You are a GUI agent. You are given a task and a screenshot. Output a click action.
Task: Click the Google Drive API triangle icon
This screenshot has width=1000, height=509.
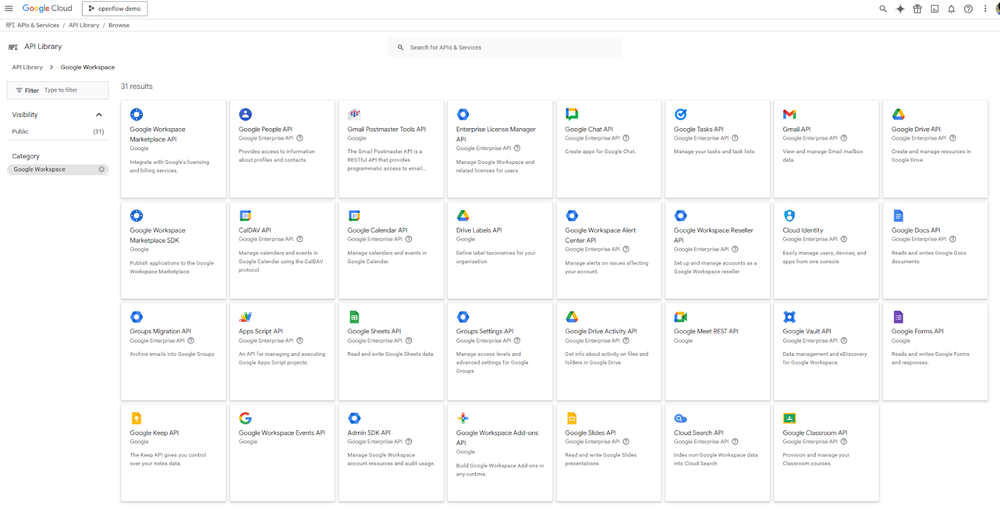898,115
